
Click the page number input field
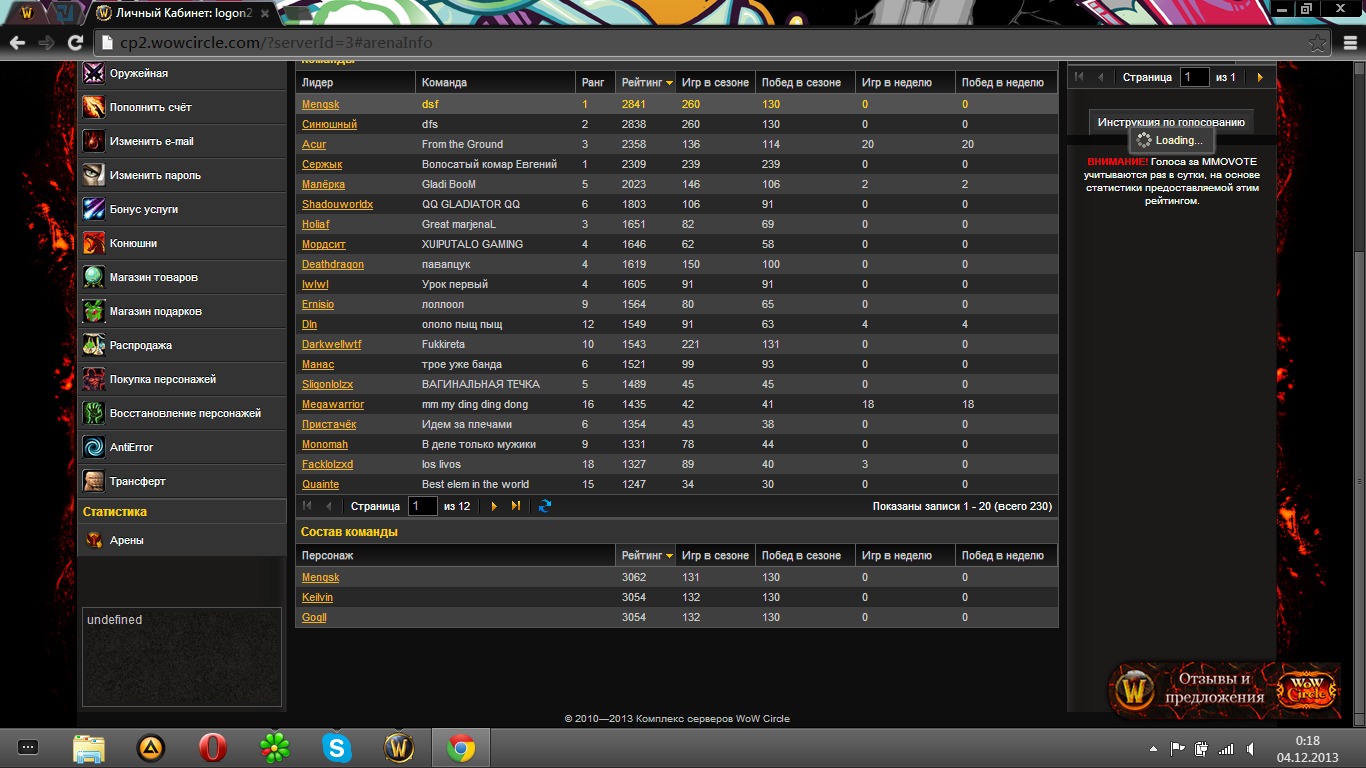pos(422,506)
